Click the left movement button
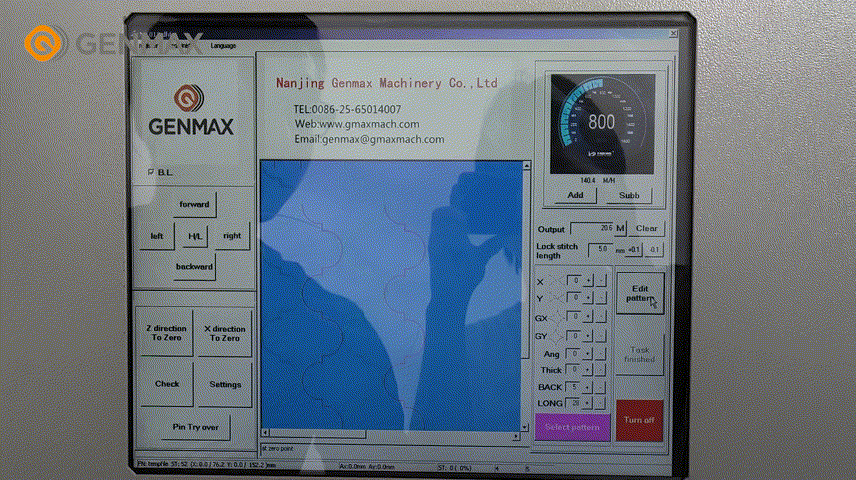This screenshot has width=856, height=480. (157, 236)
